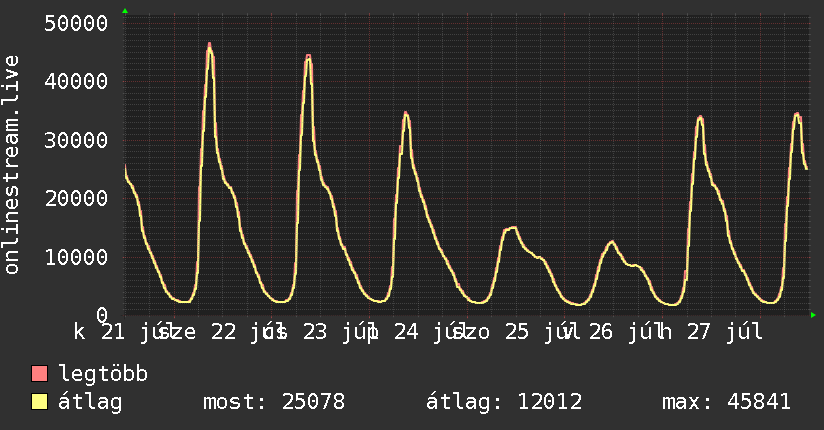
Task: Click the most: 25078 value
Action: (x=274, y=402)
